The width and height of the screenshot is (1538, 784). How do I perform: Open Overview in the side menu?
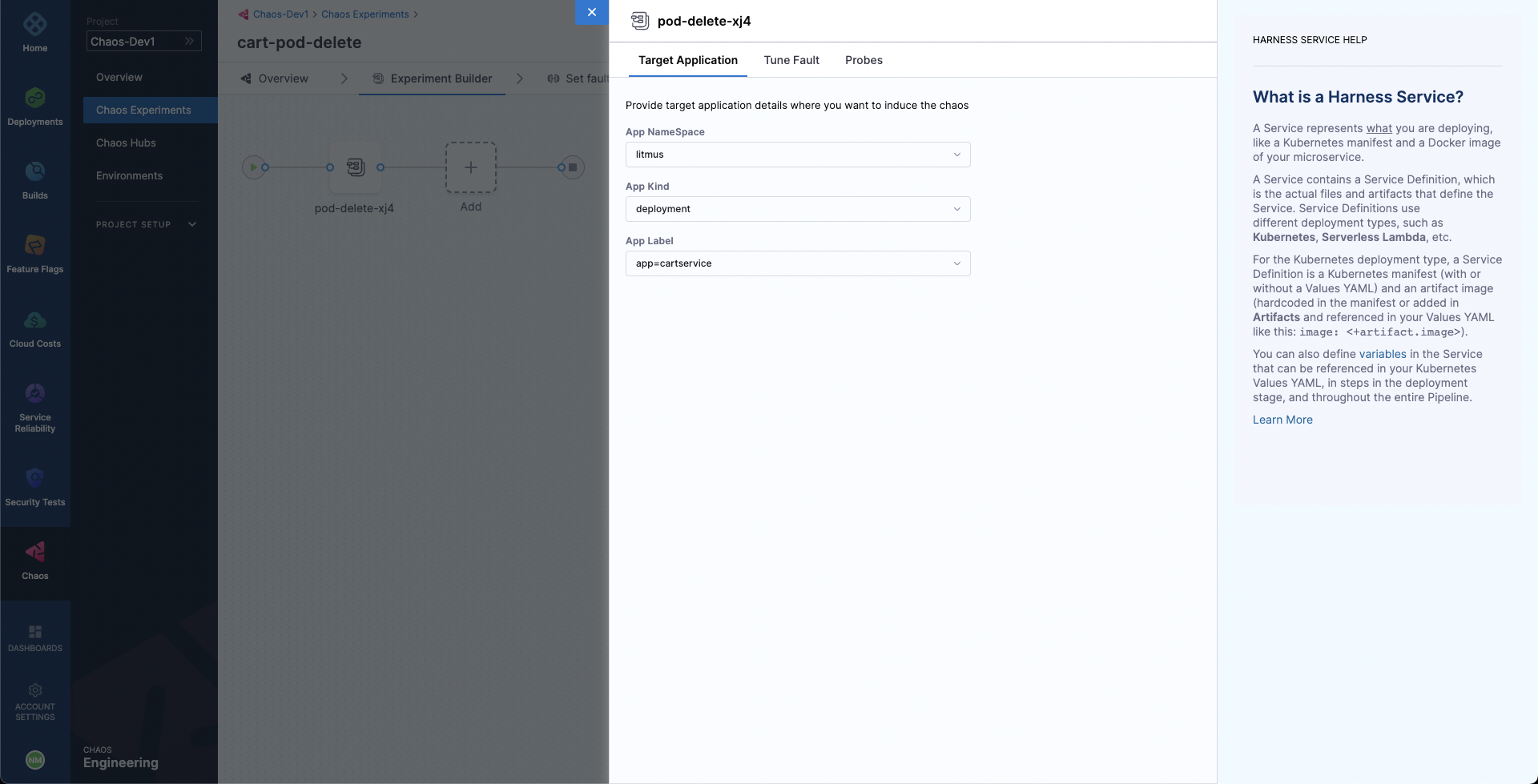119,77
